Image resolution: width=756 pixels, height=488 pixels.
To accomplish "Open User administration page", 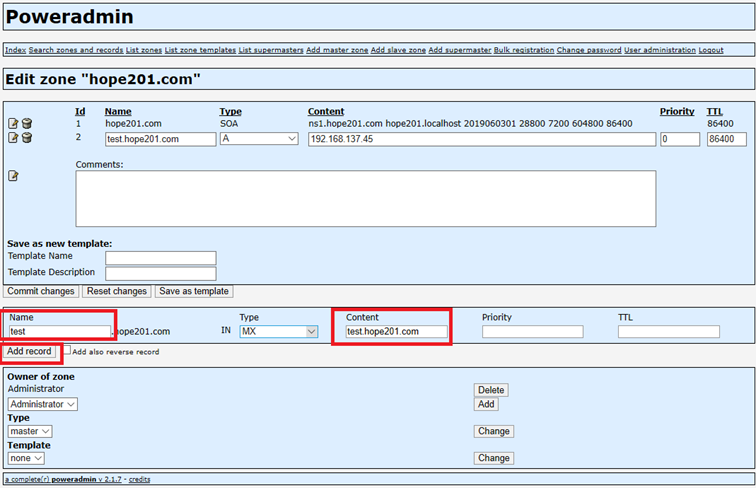I will (660, 50).
